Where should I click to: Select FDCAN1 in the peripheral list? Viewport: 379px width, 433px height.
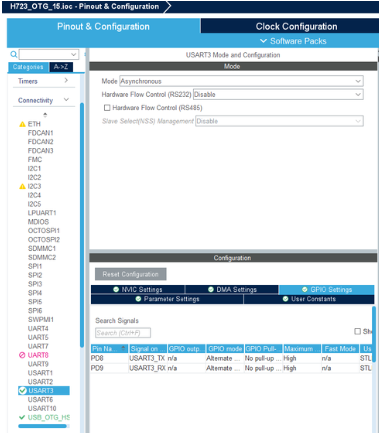(x=40, y=133)
